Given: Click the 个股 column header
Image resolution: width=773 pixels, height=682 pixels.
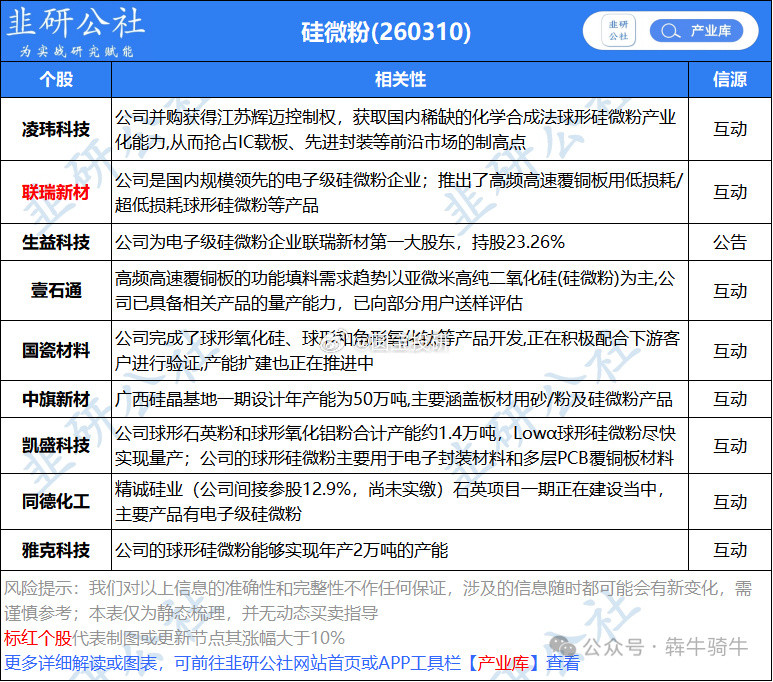Looking at the screenshot, I should point(56,79).
